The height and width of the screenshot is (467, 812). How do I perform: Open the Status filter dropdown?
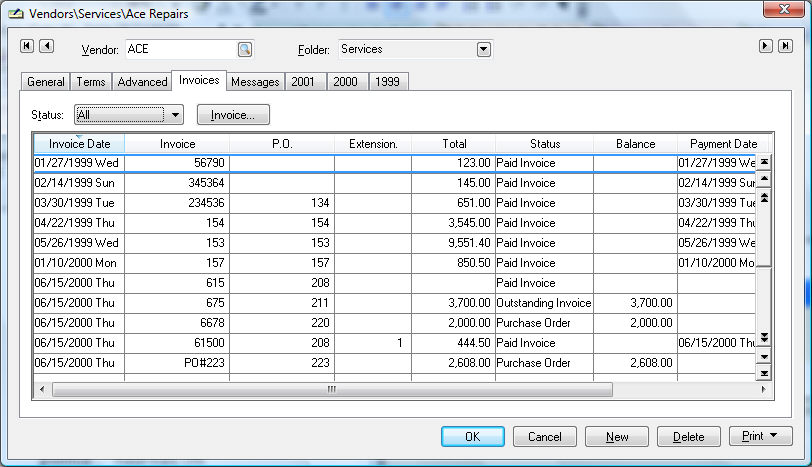175,115
